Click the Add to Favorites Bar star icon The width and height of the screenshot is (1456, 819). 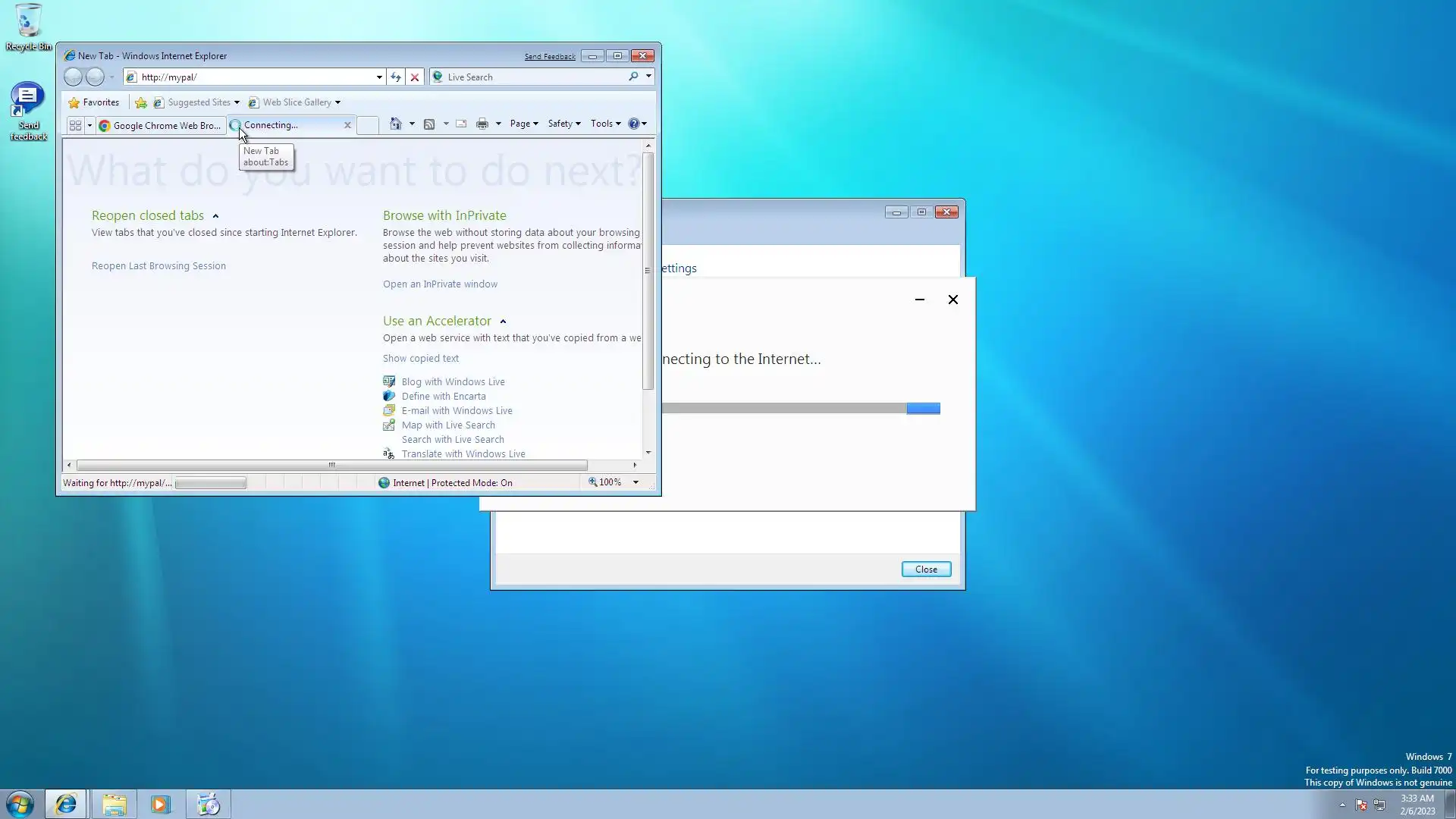[x=141, y=102]
